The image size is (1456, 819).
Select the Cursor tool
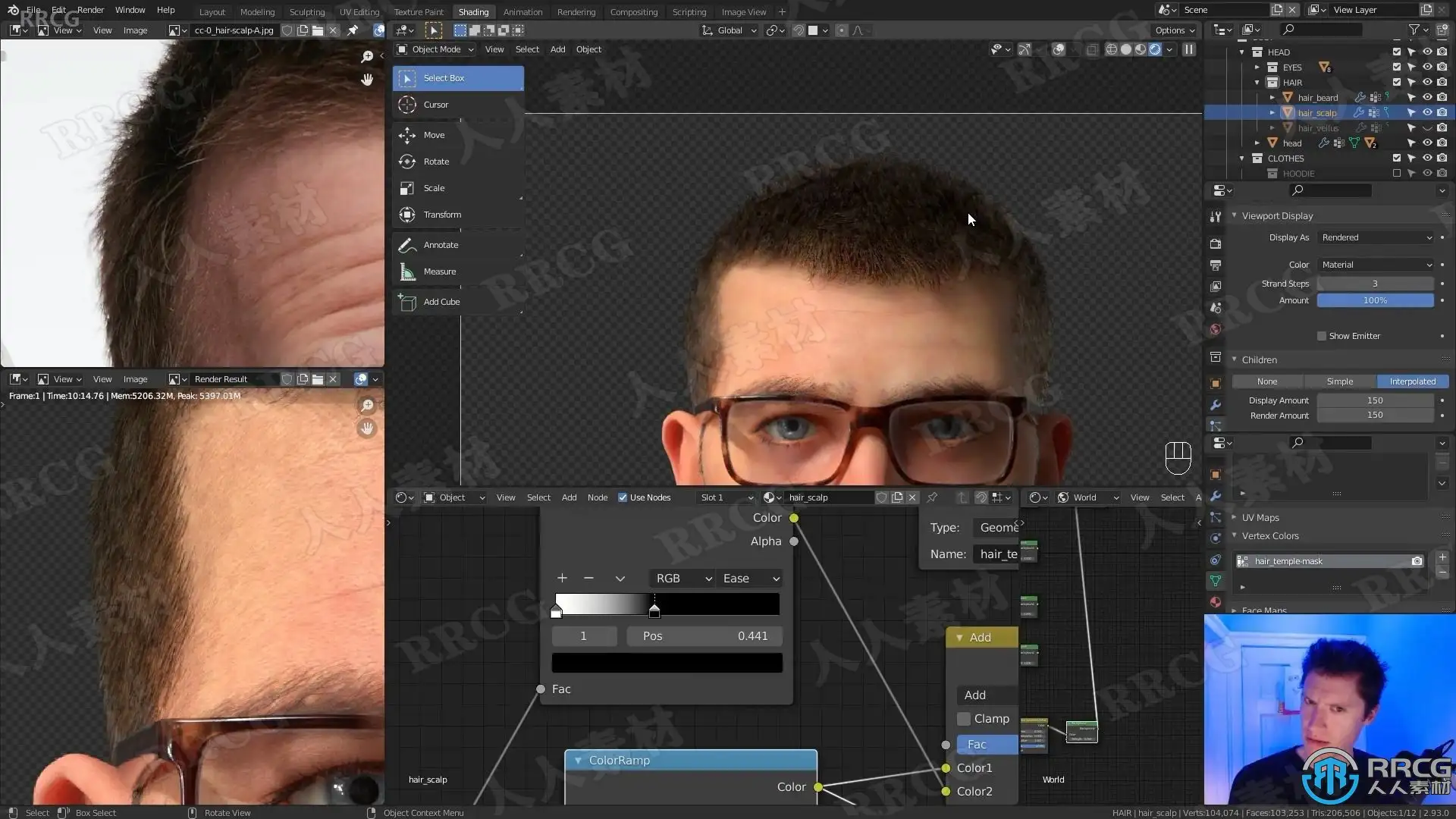[458, 105]
